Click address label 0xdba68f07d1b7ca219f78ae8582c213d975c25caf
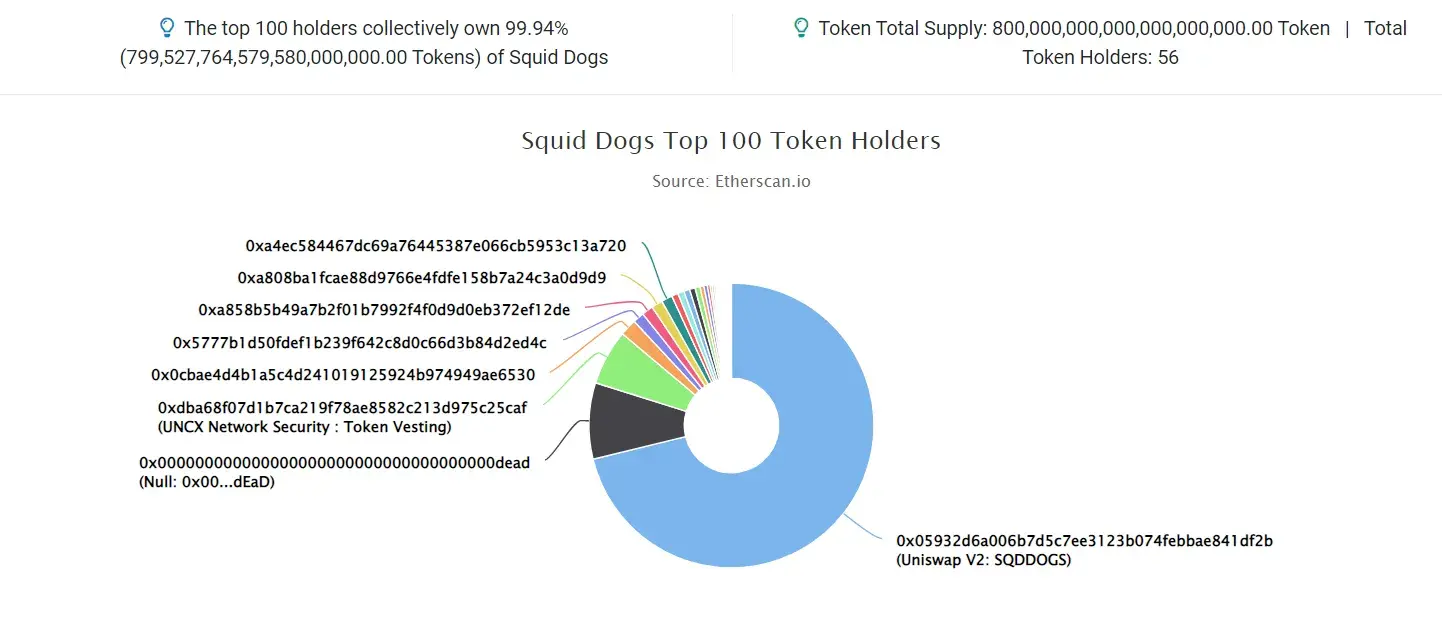The width and height of the screenshot is (1442, 638). [342, 408]
